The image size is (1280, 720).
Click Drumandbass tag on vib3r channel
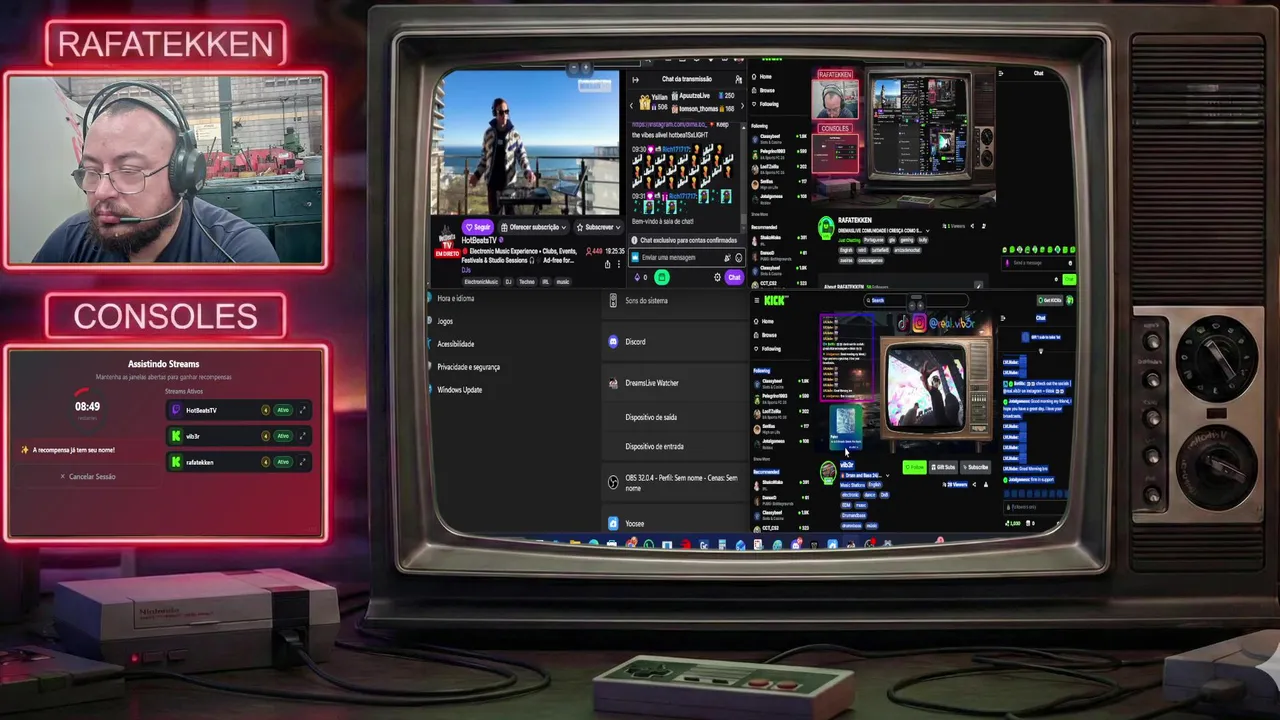pyautogui.click(x=853, y=515)
